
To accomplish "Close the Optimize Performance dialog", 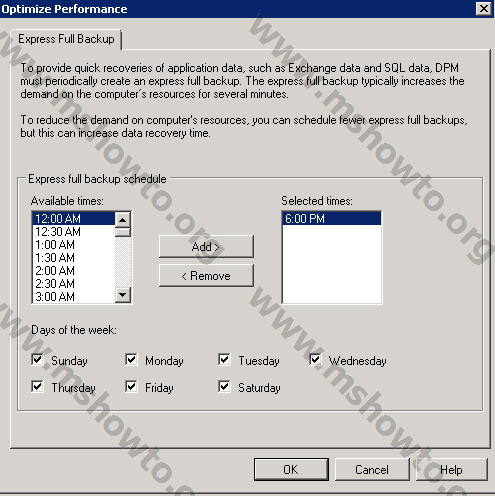I will point(484,8).
